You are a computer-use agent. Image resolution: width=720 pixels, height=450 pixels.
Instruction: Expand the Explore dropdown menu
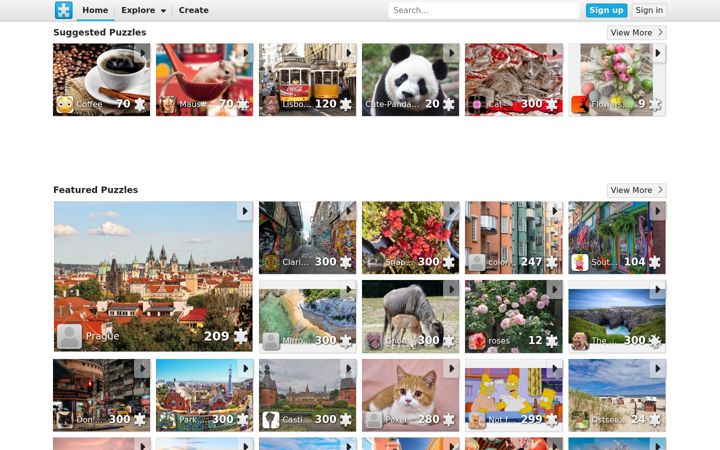[x=143, y=10]
